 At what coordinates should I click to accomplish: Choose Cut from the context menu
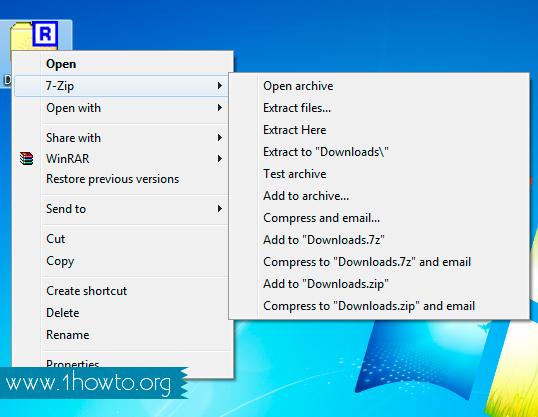tap(121, 239)
